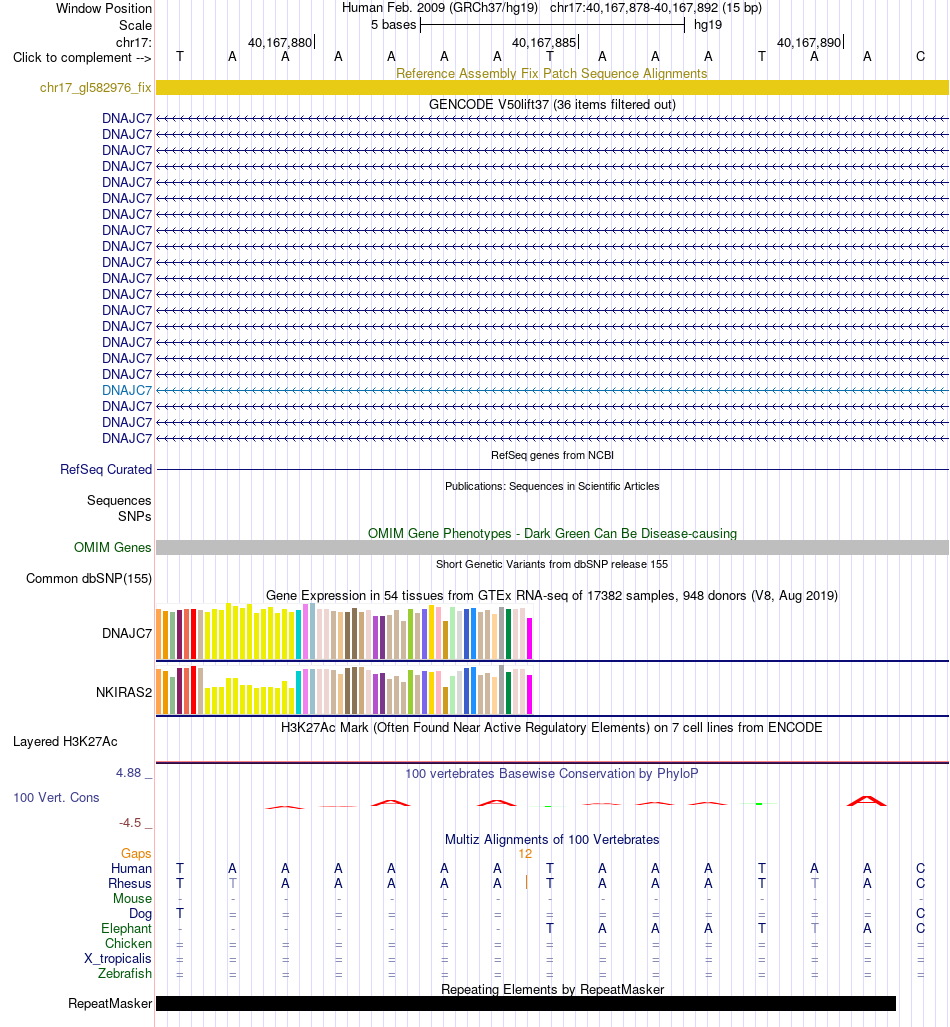This screenshot has width=950, height=1027.
Task: Open the 'H3K27Ac Mark' ENCODE track title
Action: [x=552, y=728]
